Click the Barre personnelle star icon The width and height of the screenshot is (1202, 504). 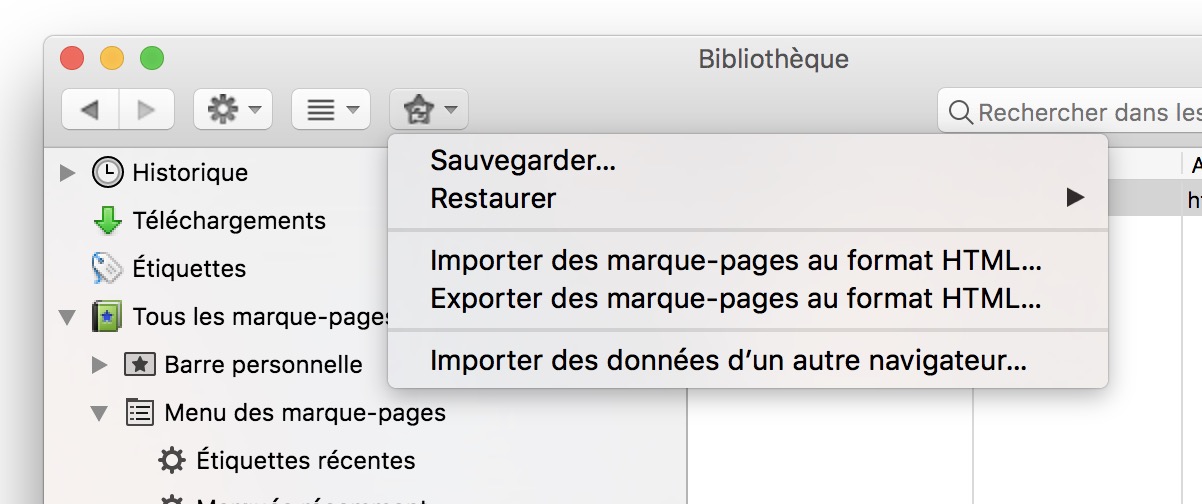[x=139, y=365]
